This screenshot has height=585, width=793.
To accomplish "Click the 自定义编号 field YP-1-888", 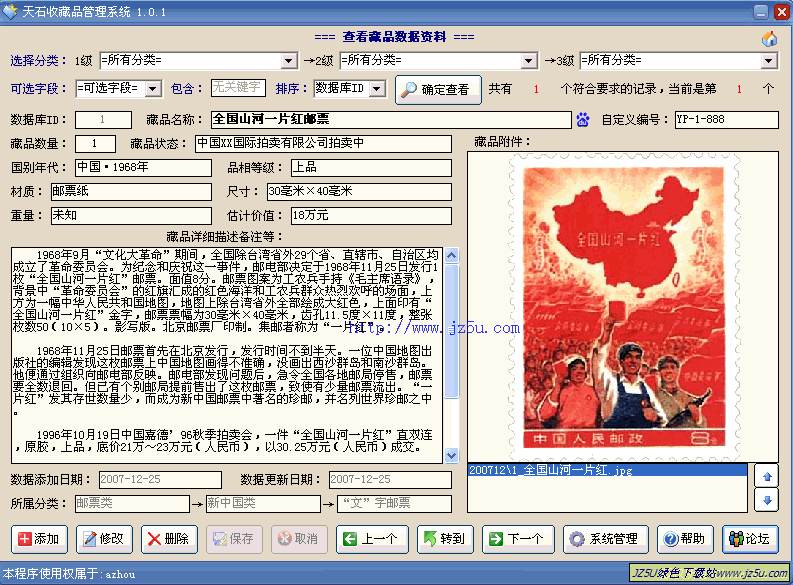I will [x=726, y=119].
